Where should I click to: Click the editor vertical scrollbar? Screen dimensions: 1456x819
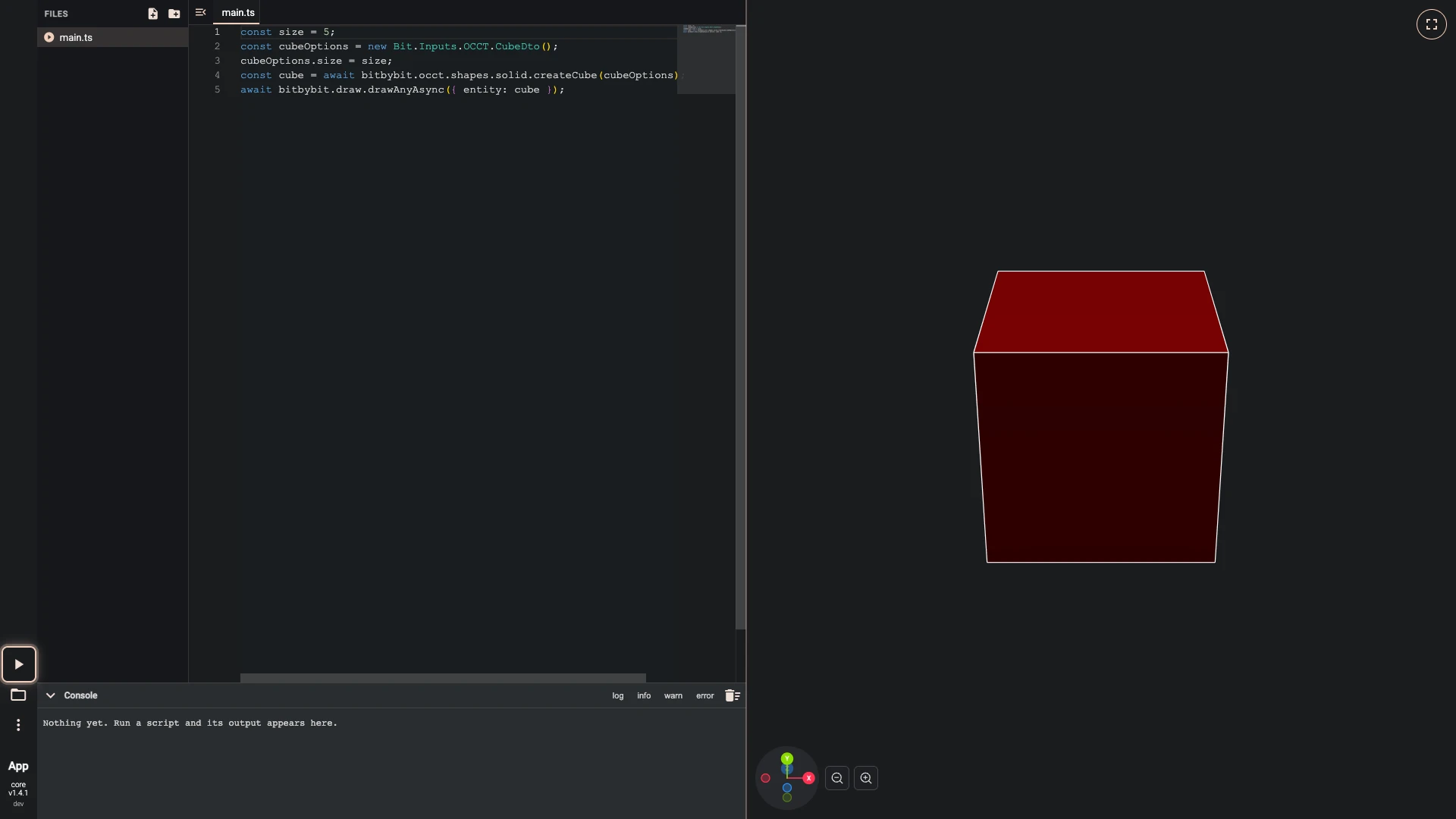coord(741,327)
